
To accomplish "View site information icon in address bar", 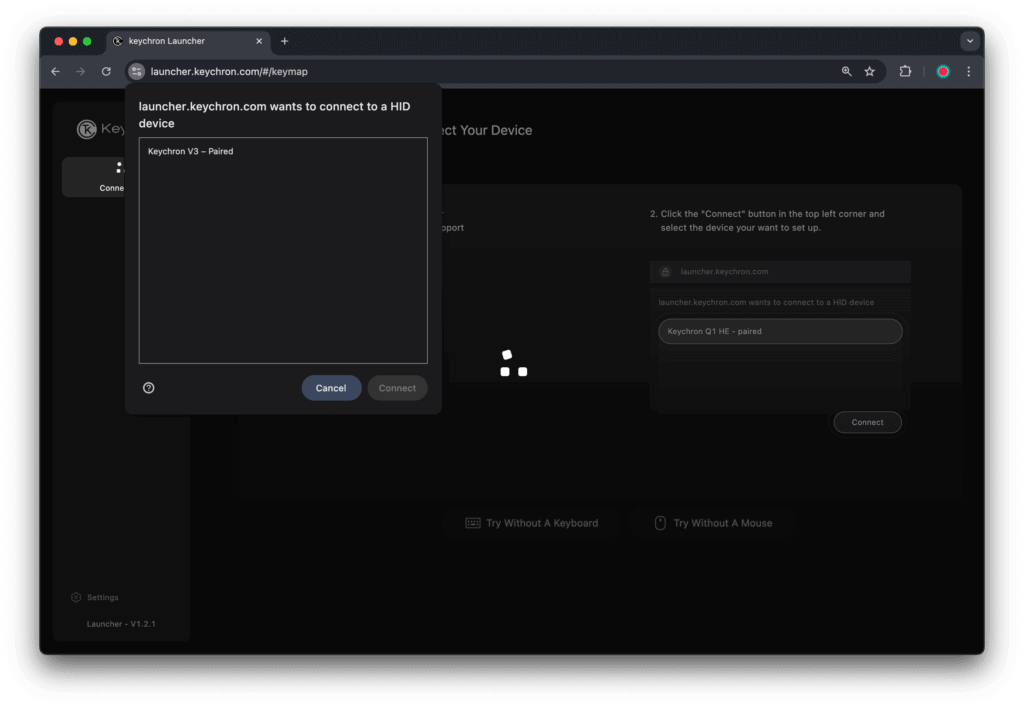I will click(x=136, y=71).
